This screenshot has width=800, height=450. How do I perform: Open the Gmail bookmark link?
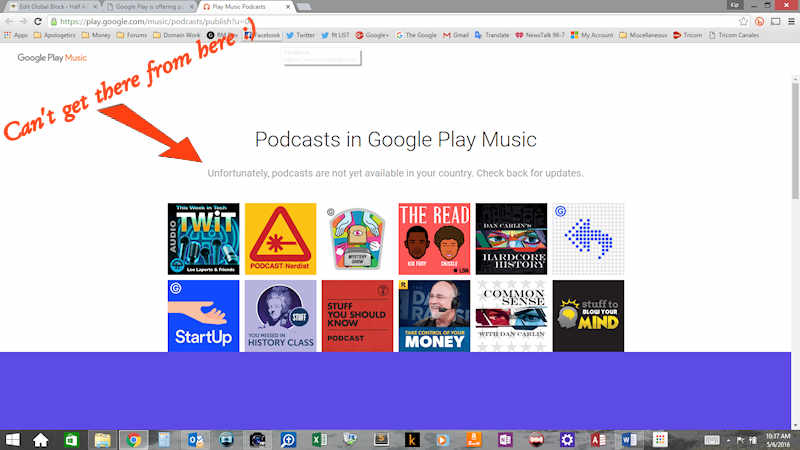tap(455, 35)
